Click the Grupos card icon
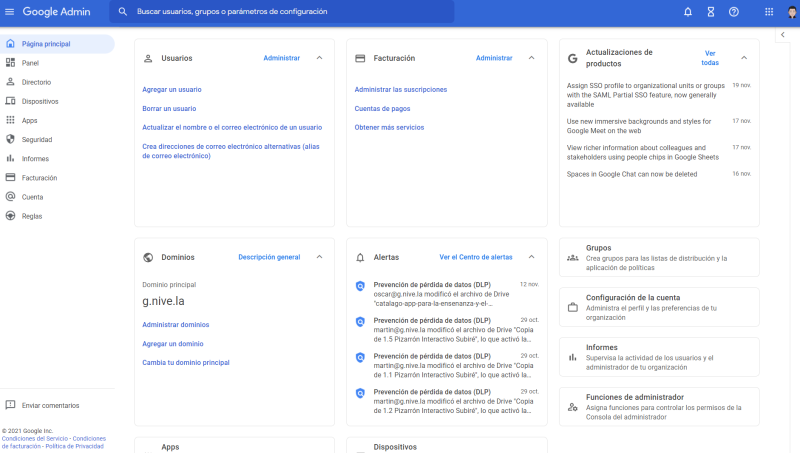 coord(572,258)
